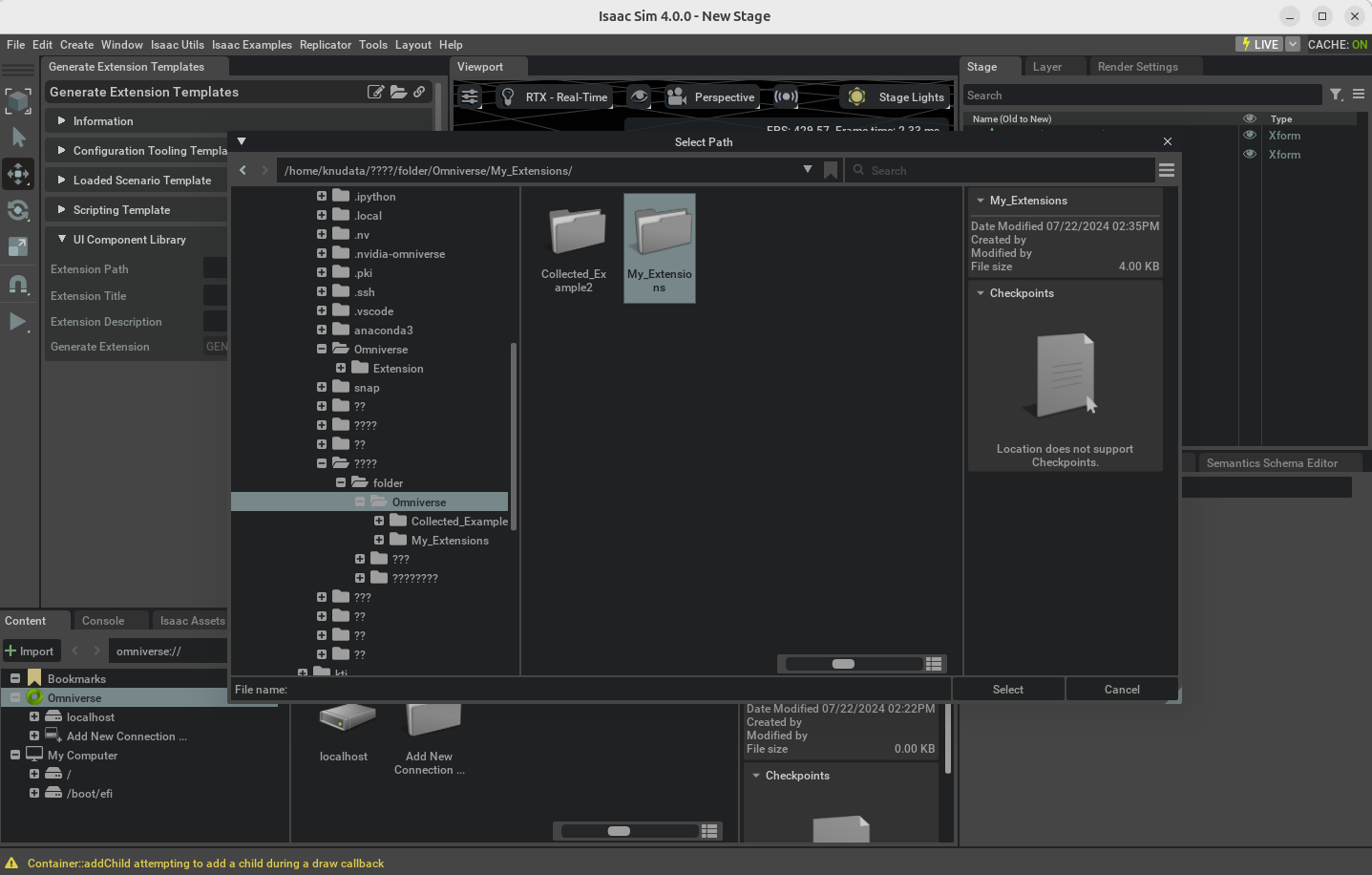This screenshot has height=875, width=1372.
Task: Click Add New Connection in tree
Action: (x=127, y=736)
